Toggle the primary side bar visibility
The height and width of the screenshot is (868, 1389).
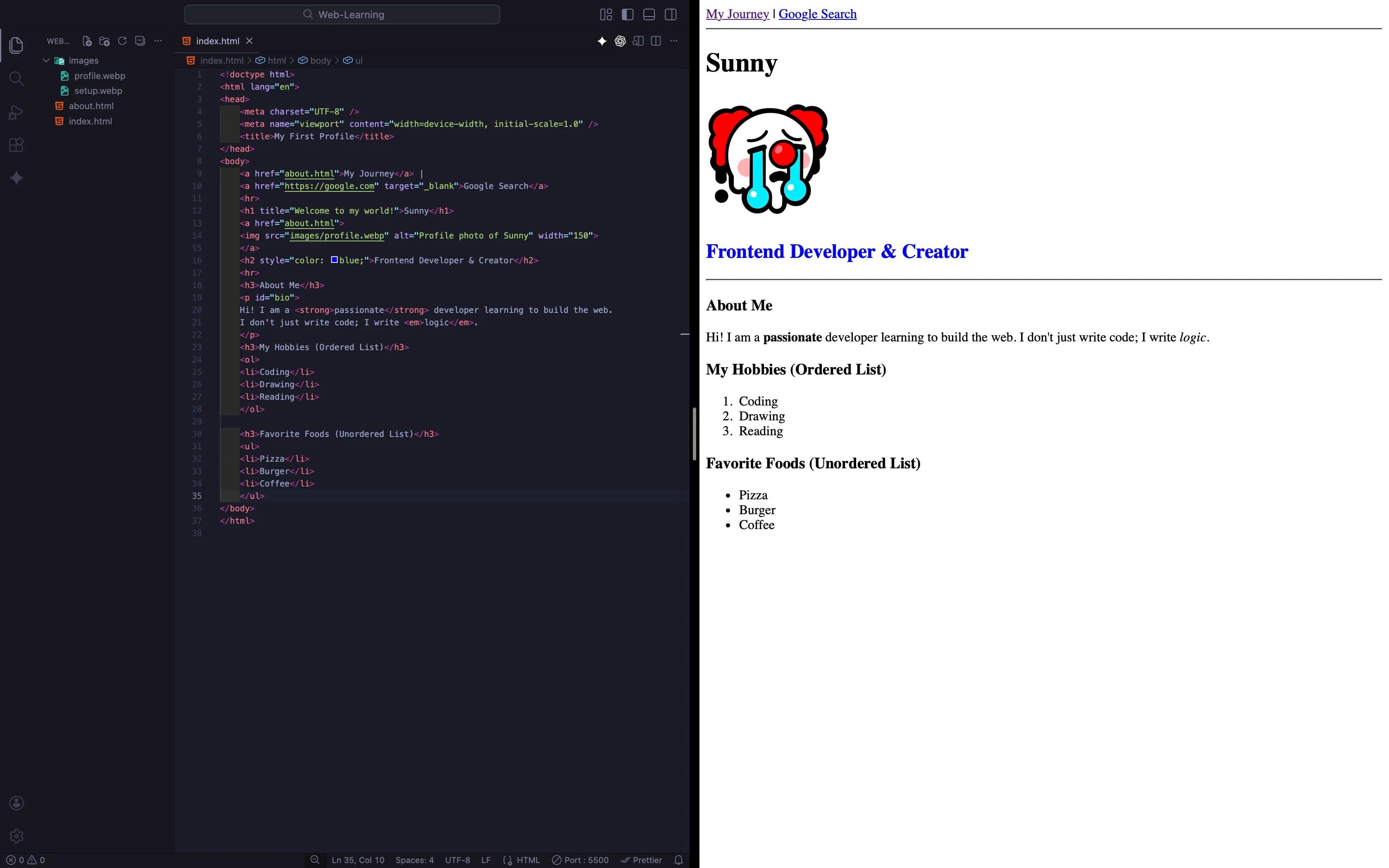click(628, 14)
